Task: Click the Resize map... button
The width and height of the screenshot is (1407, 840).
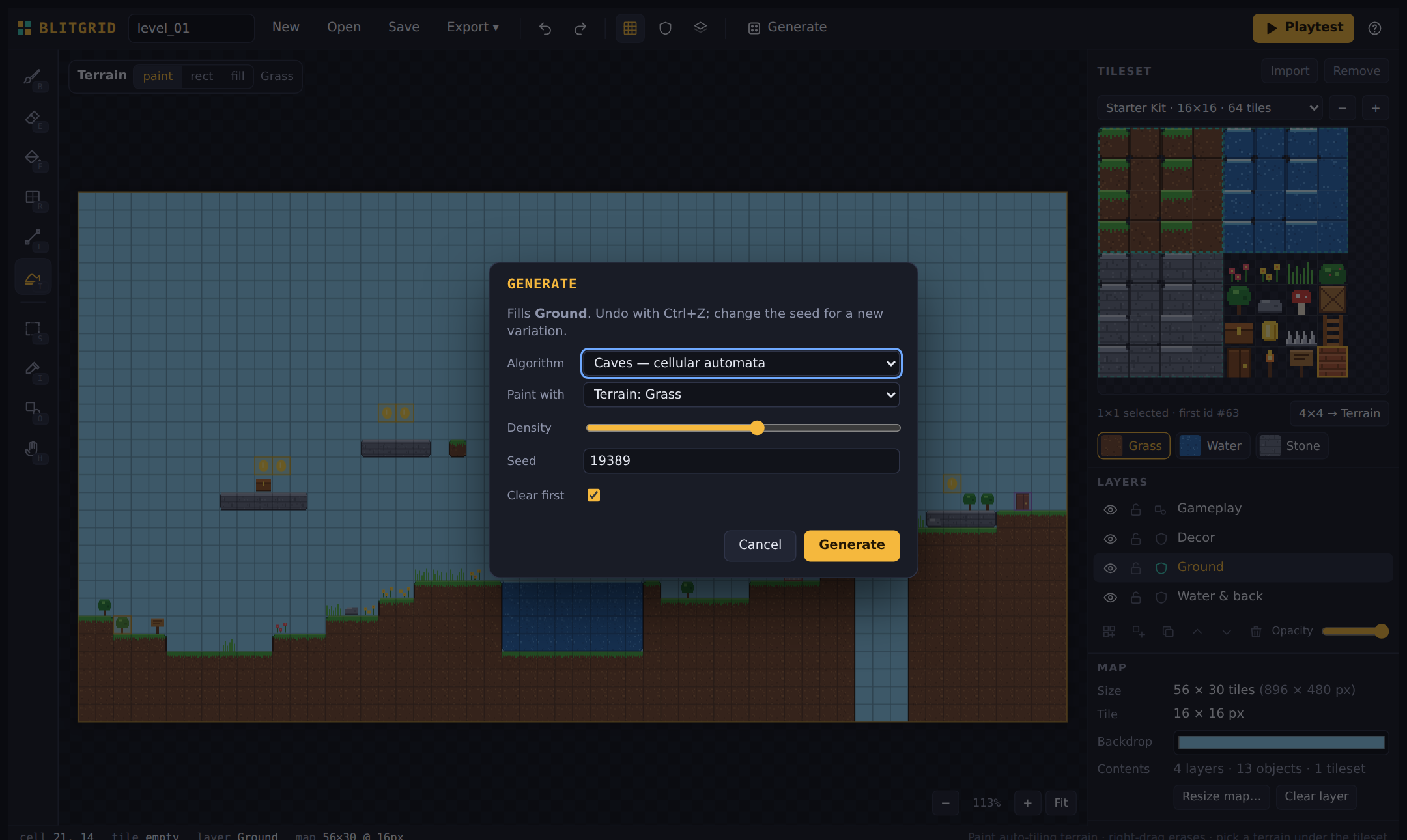Action: tap(1221, 796)
